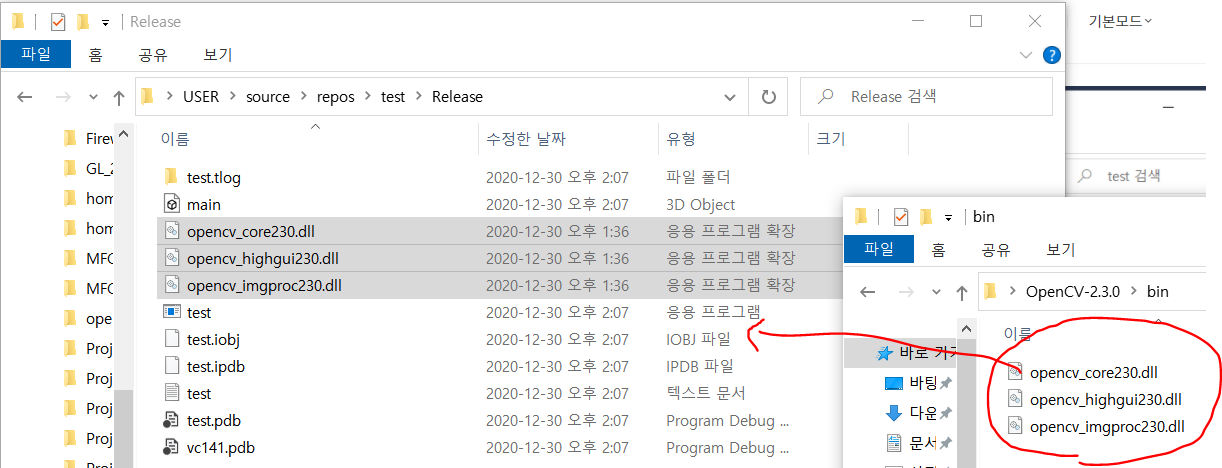Open recent locations dropdown in Release window
The image size is (1222, 468).
(94, 97)
